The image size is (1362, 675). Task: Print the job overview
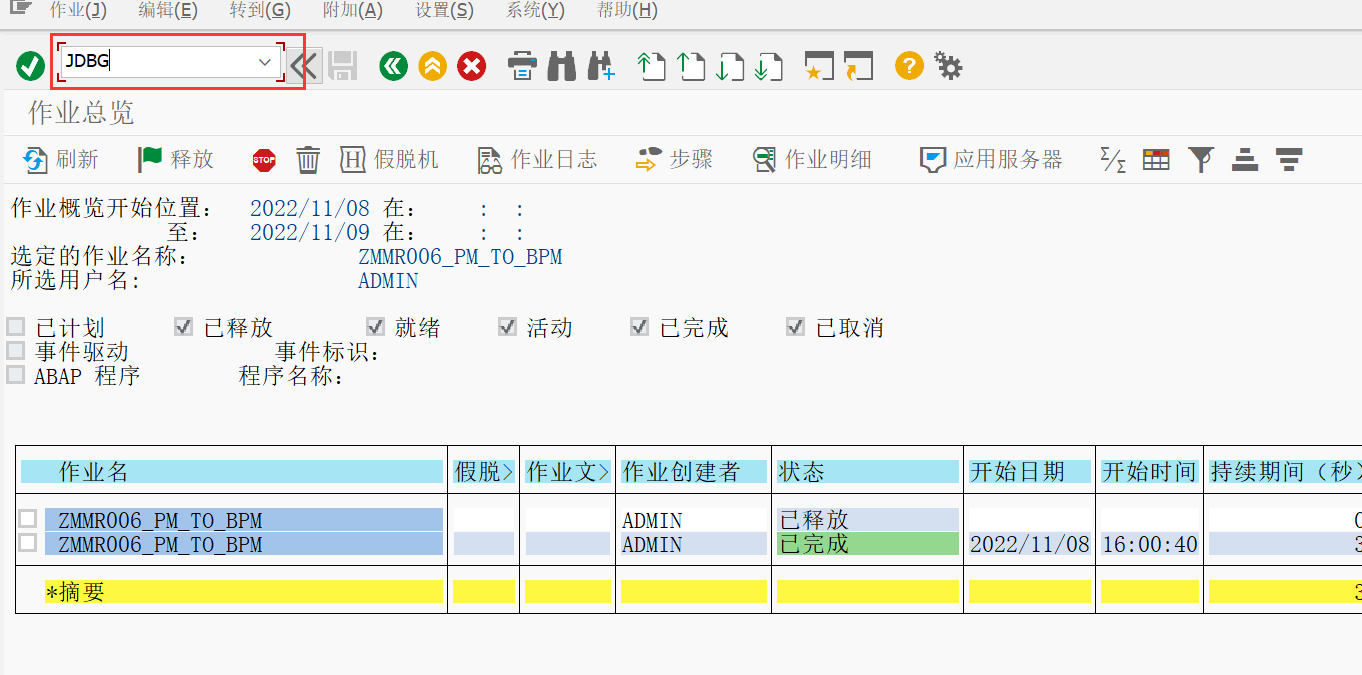(x=521, y=66)
